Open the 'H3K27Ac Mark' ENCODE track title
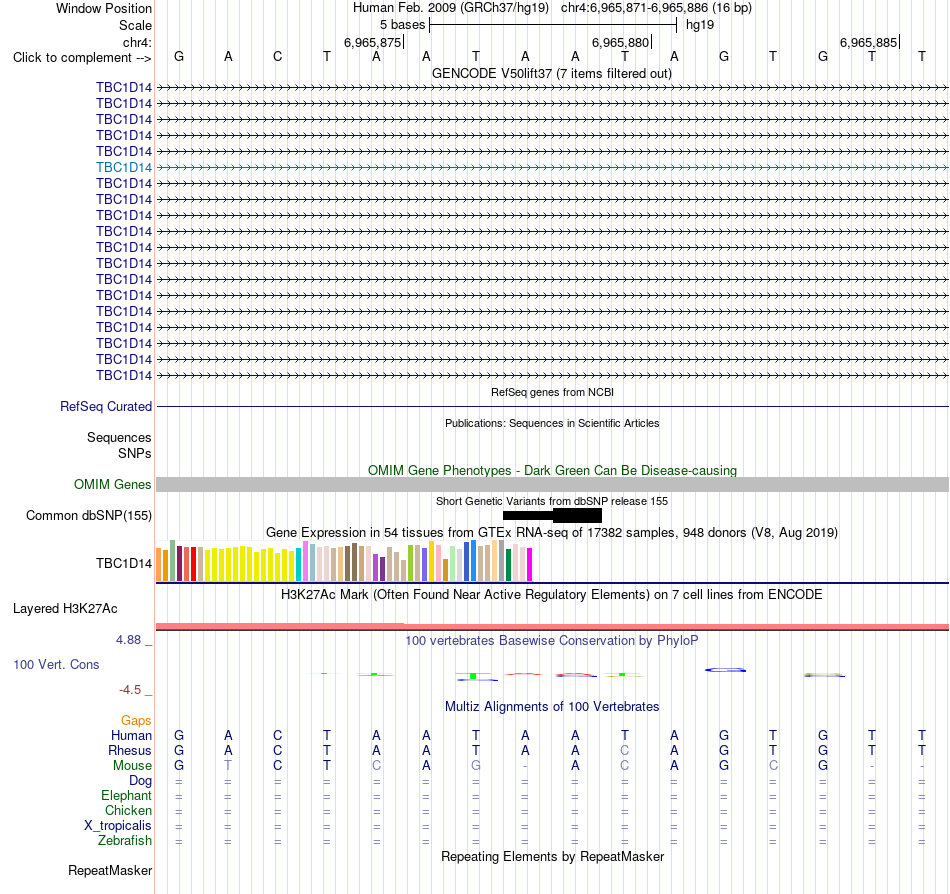Screen dimensions: 950x894 [552, 595]
